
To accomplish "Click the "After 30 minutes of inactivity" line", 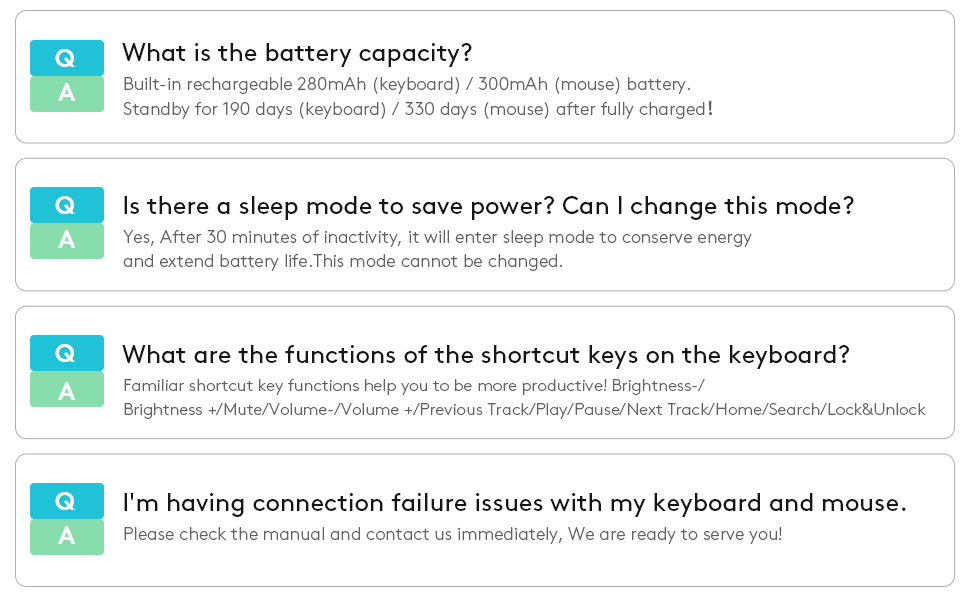I will 437,237.
